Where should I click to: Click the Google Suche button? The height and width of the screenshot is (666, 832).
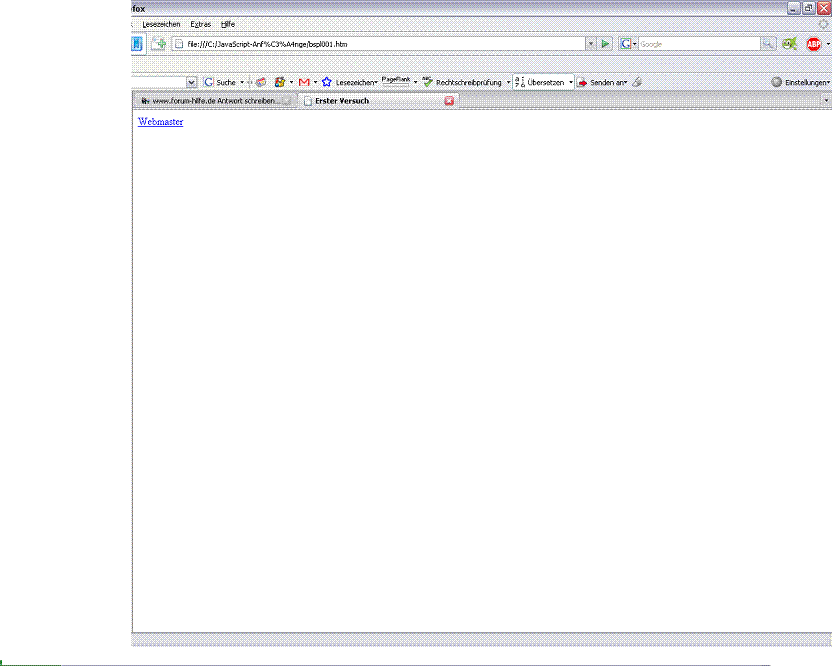[220, 82]
